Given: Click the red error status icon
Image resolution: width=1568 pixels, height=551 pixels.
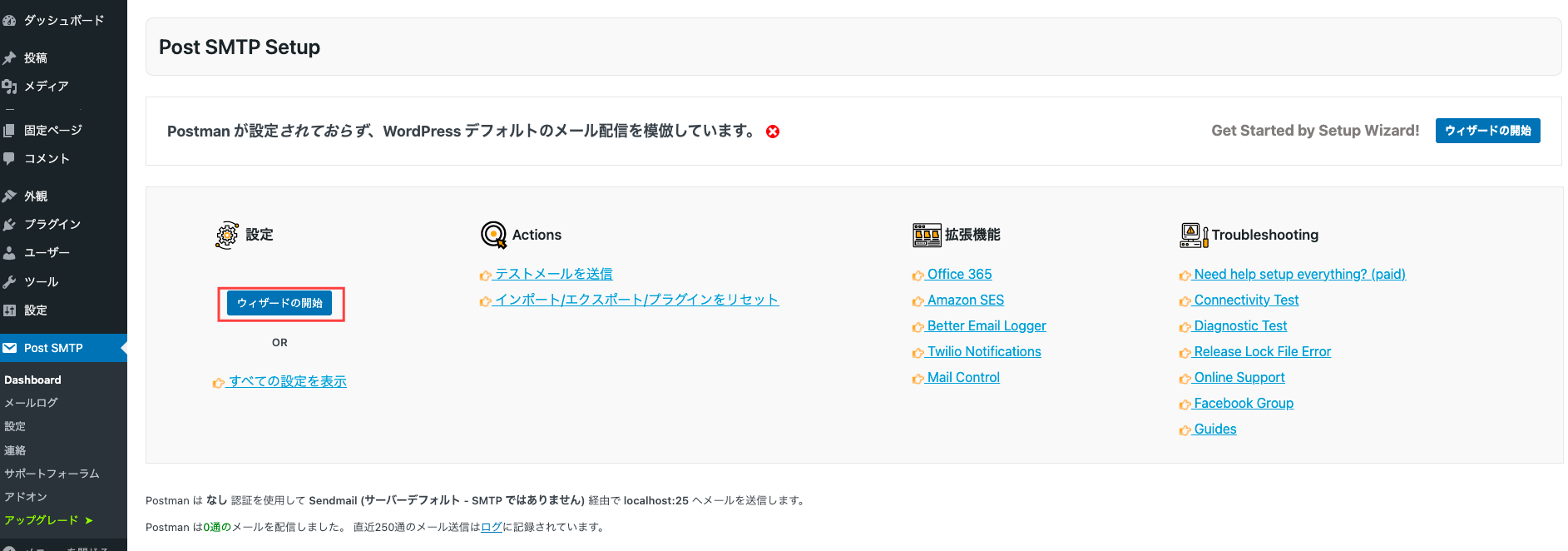Looking at the screenshot, I should [773, 132].
